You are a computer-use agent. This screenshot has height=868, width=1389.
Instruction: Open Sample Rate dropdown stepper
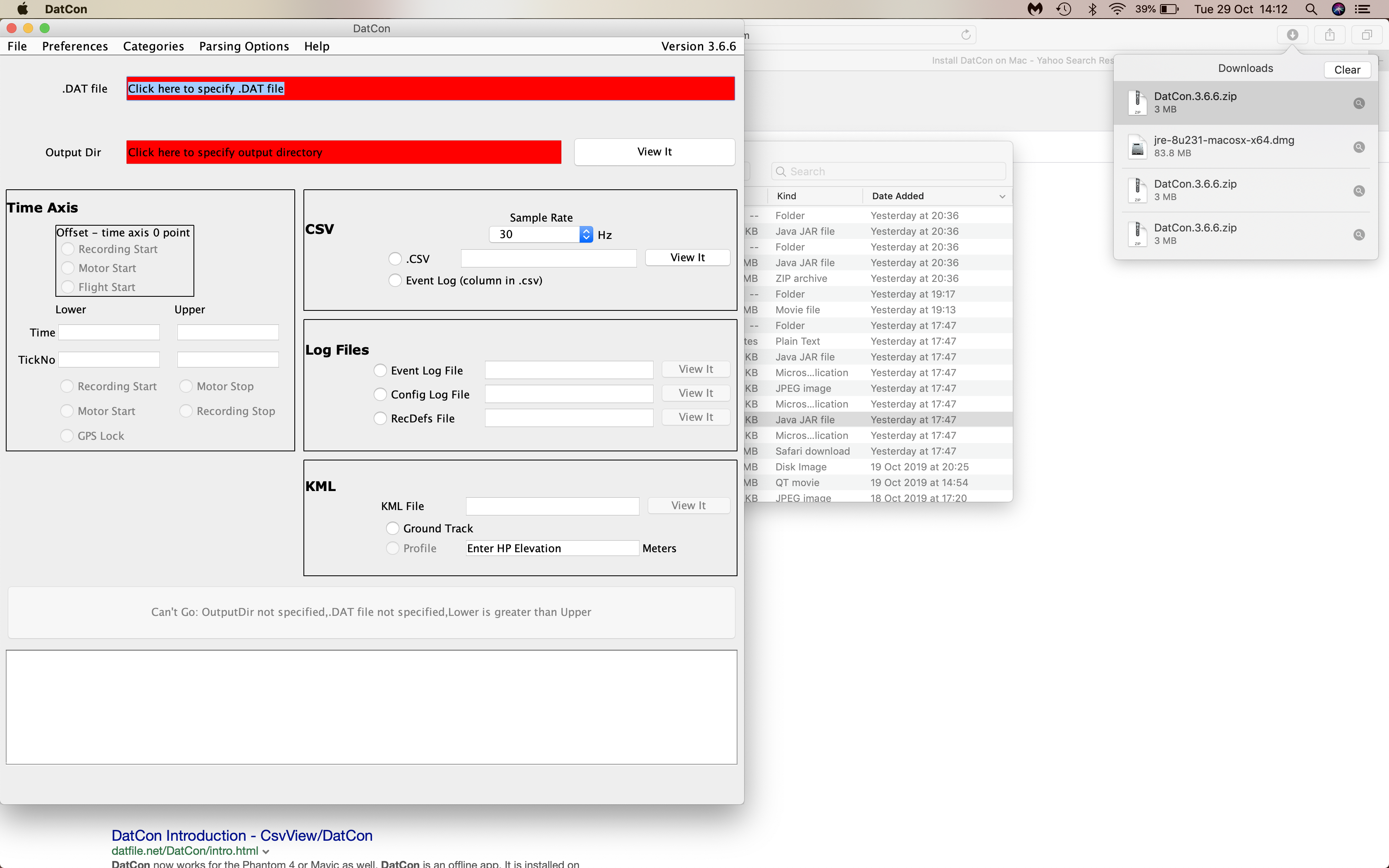tap(586, 234)
